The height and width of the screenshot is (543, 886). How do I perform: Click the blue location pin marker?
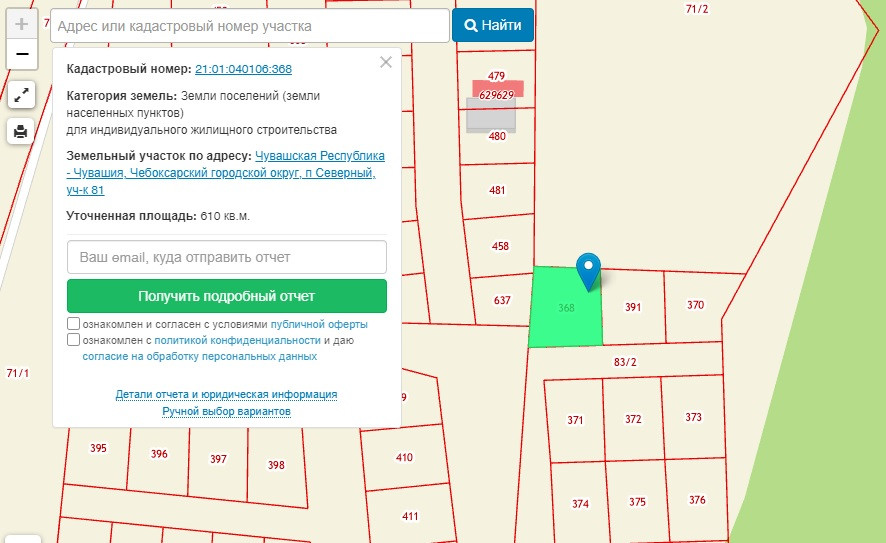pyautogui.click(x=588, y=271)
